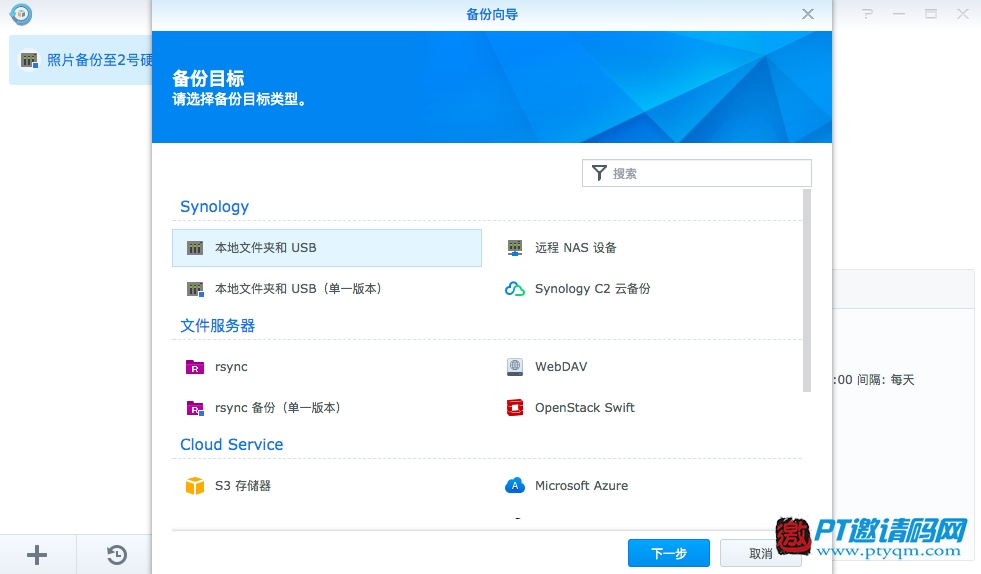Click the 文件服务器 section heading
This screenshot has height=574, width=981.
[218, 325]
